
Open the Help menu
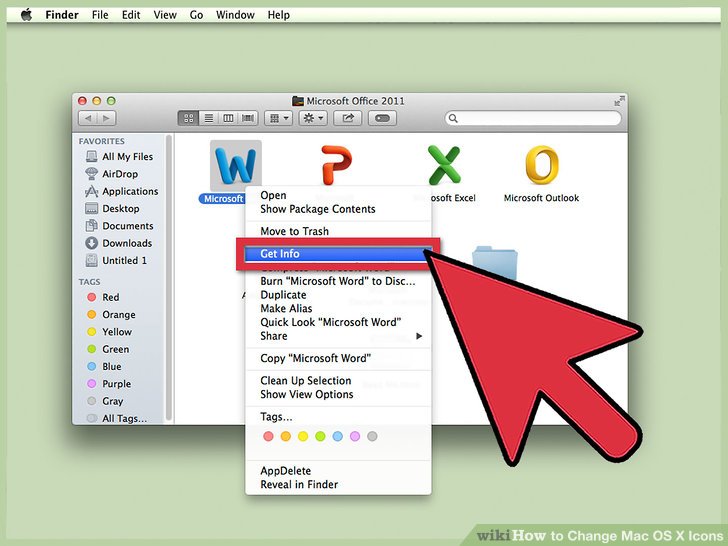pyautogui.click(x=279, y=15)
